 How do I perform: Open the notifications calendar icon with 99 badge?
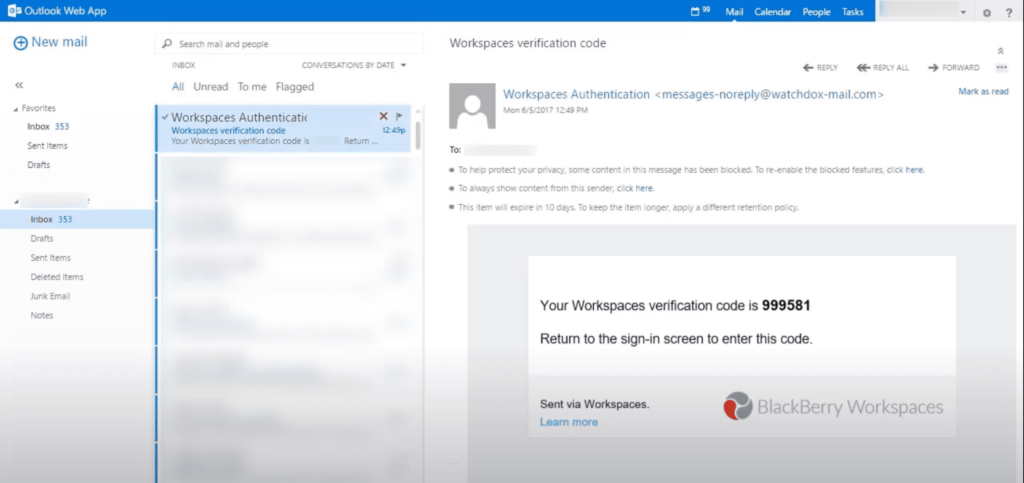pos(700,12)
